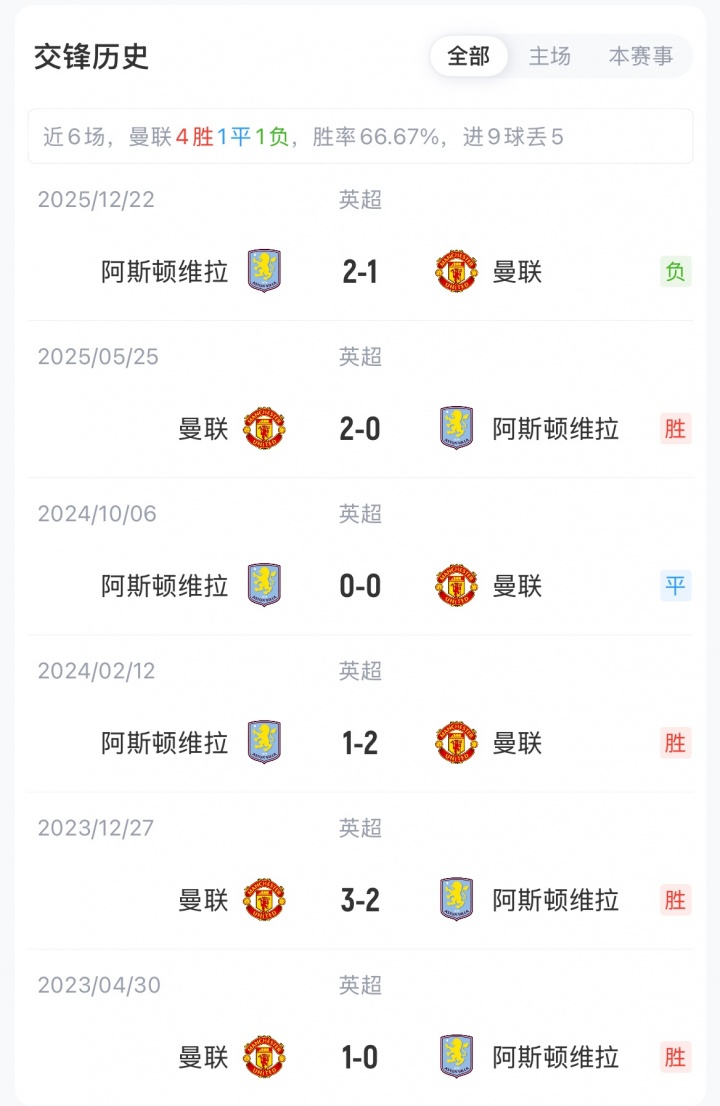Click the blue 平 result badge

click(x=675, y=586)
